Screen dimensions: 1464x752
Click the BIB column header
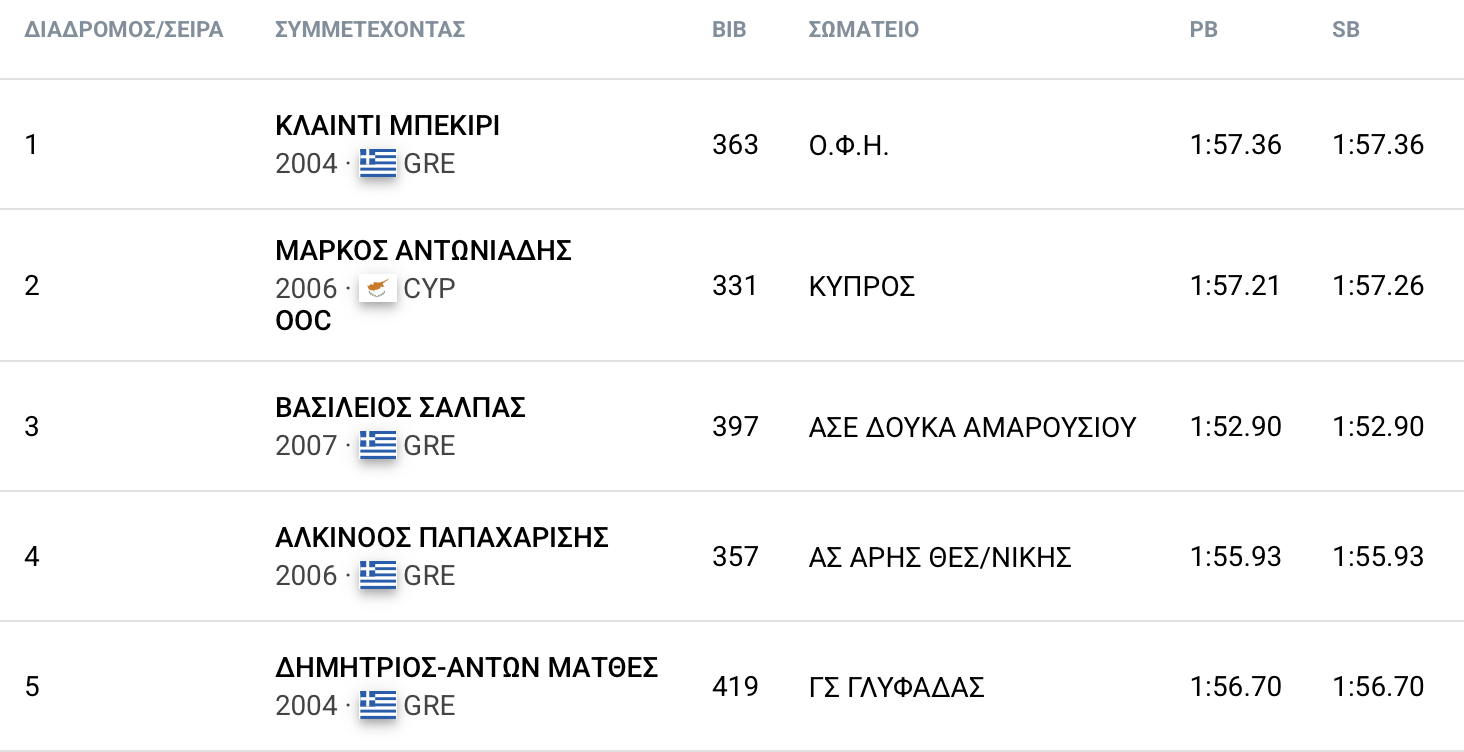pyautogui.click(x=729, y=30)
